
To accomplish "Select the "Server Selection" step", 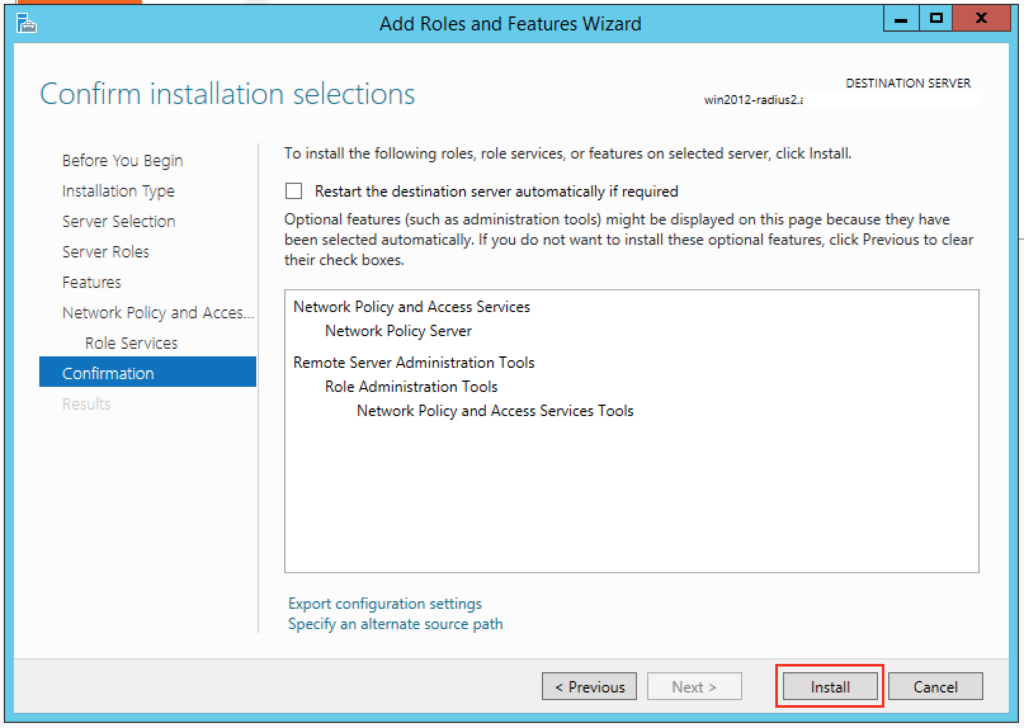I will [x=118, y=221].
